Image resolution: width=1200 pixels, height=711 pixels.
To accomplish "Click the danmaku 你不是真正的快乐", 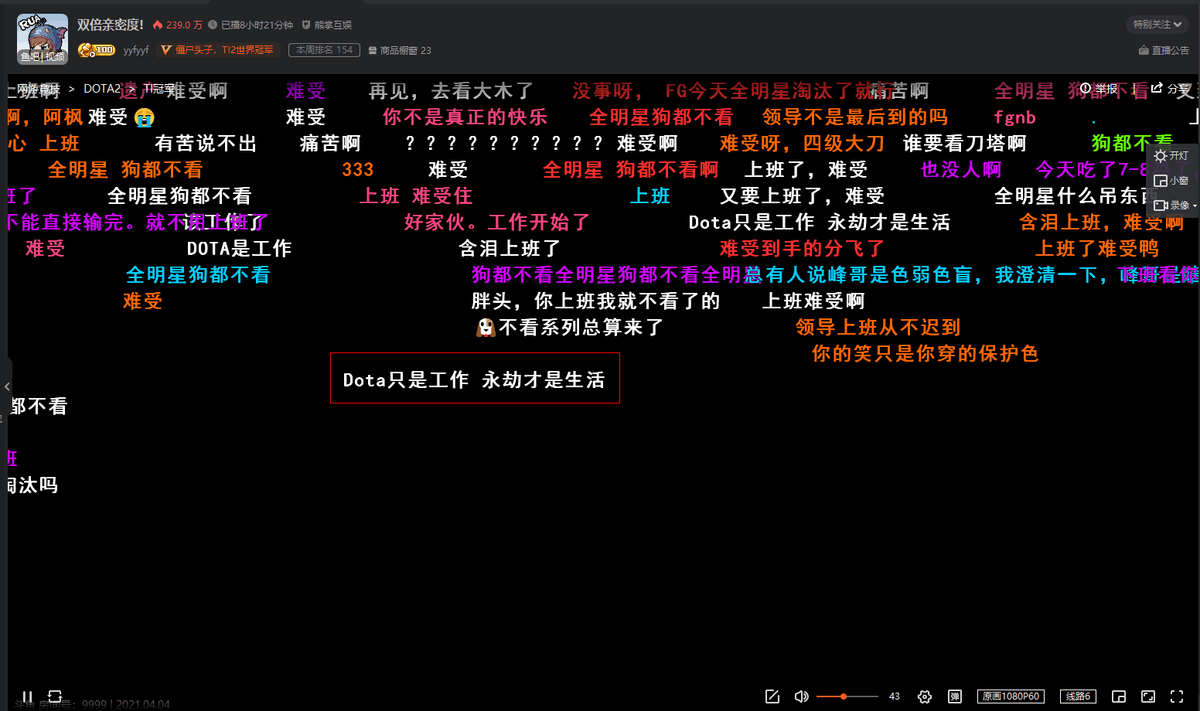I will point(465,117).
